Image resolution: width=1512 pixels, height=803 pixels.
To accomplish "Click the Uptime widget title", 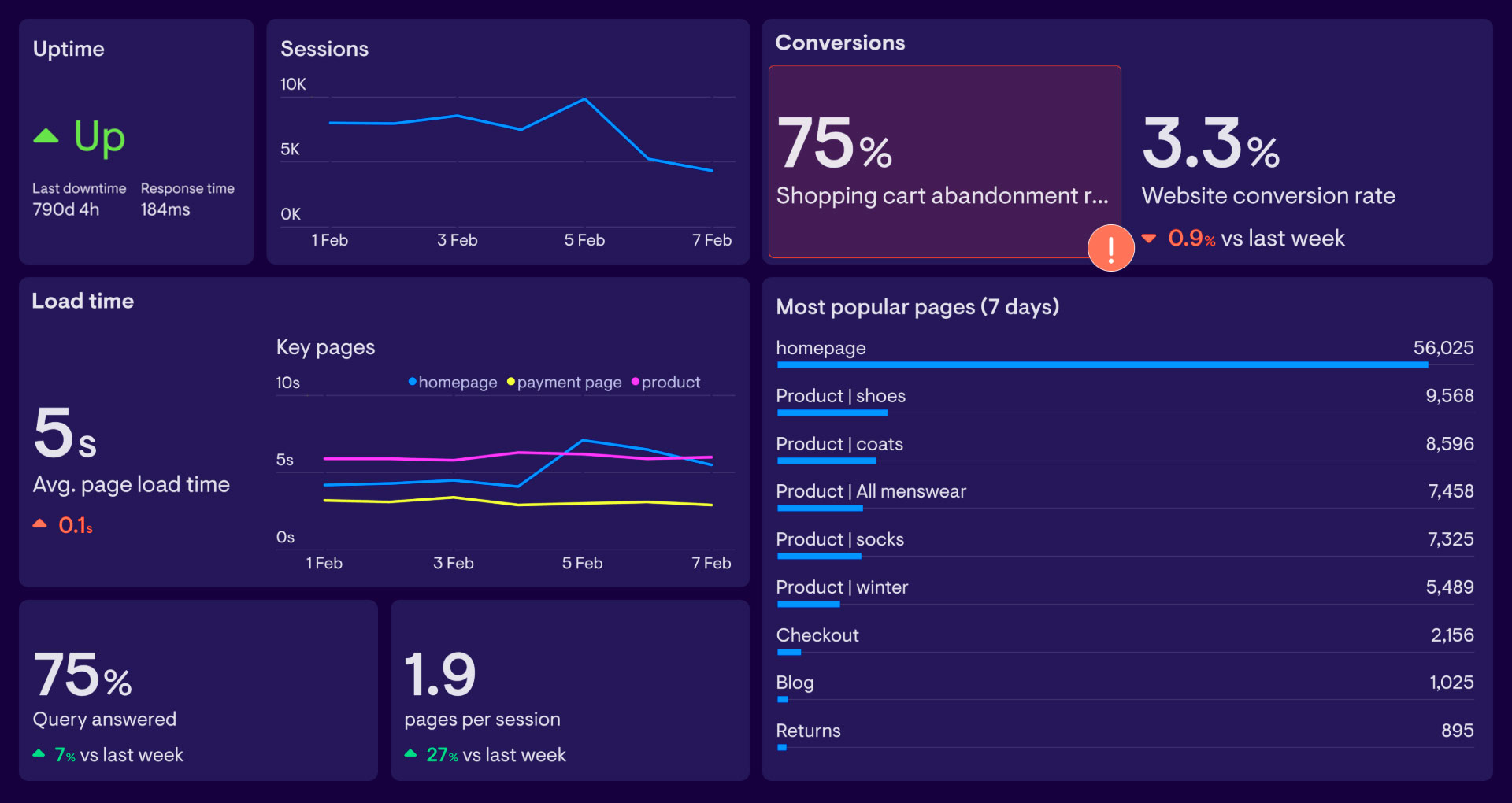I will tap(69, 49).
